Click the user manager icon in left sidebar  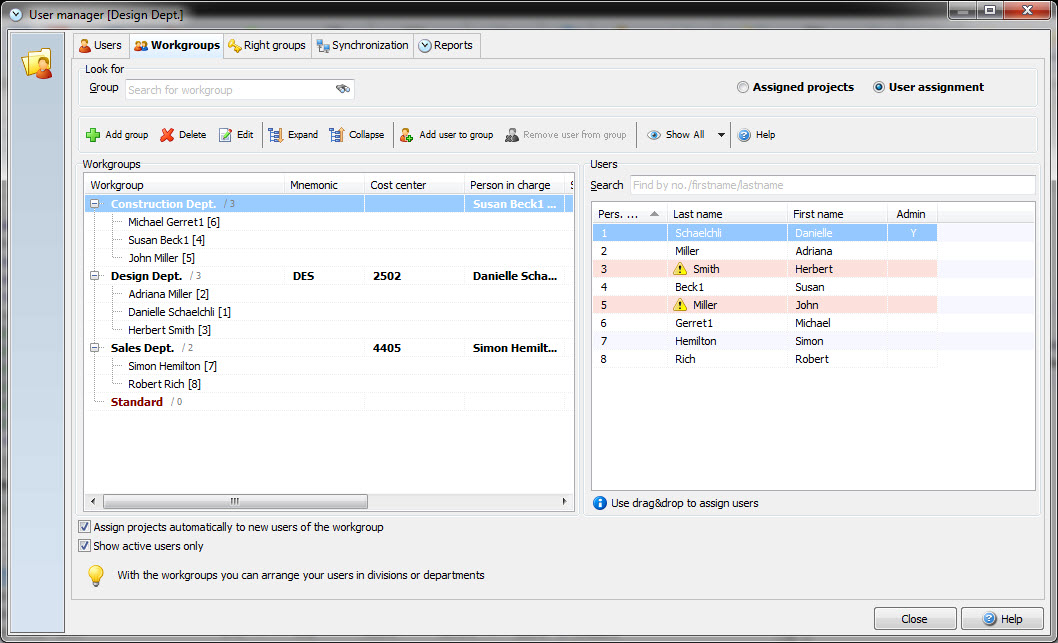click(37, 64)
